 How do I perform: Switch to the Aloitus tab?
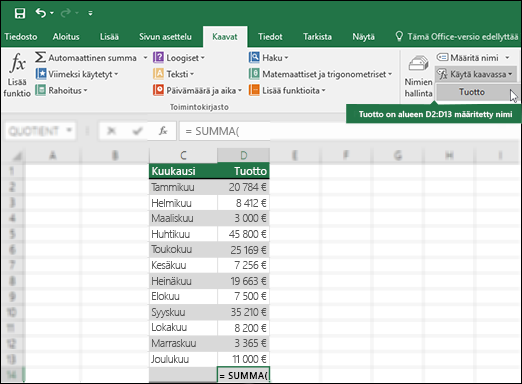(x=66, y=37)
